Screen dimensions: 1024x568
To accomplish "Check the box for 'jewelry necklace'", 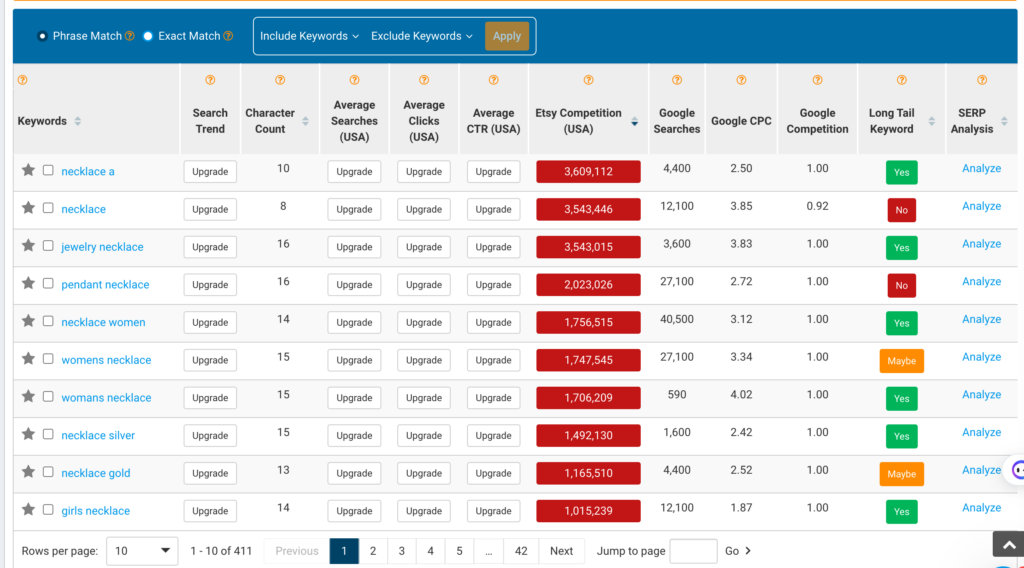I will pyautogui.click(x=48, y=246).
